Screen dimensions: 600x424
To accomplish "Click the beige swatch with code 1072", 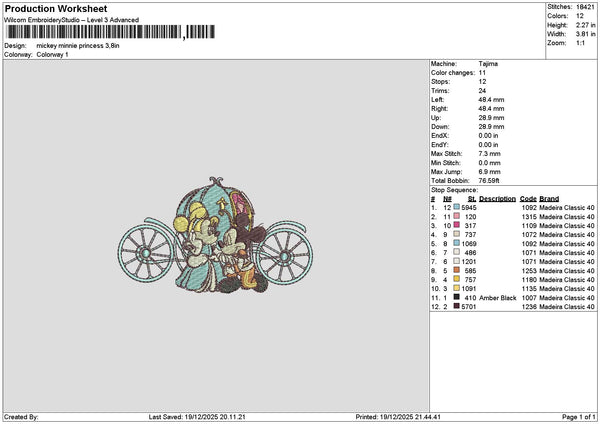I will 456,234.
